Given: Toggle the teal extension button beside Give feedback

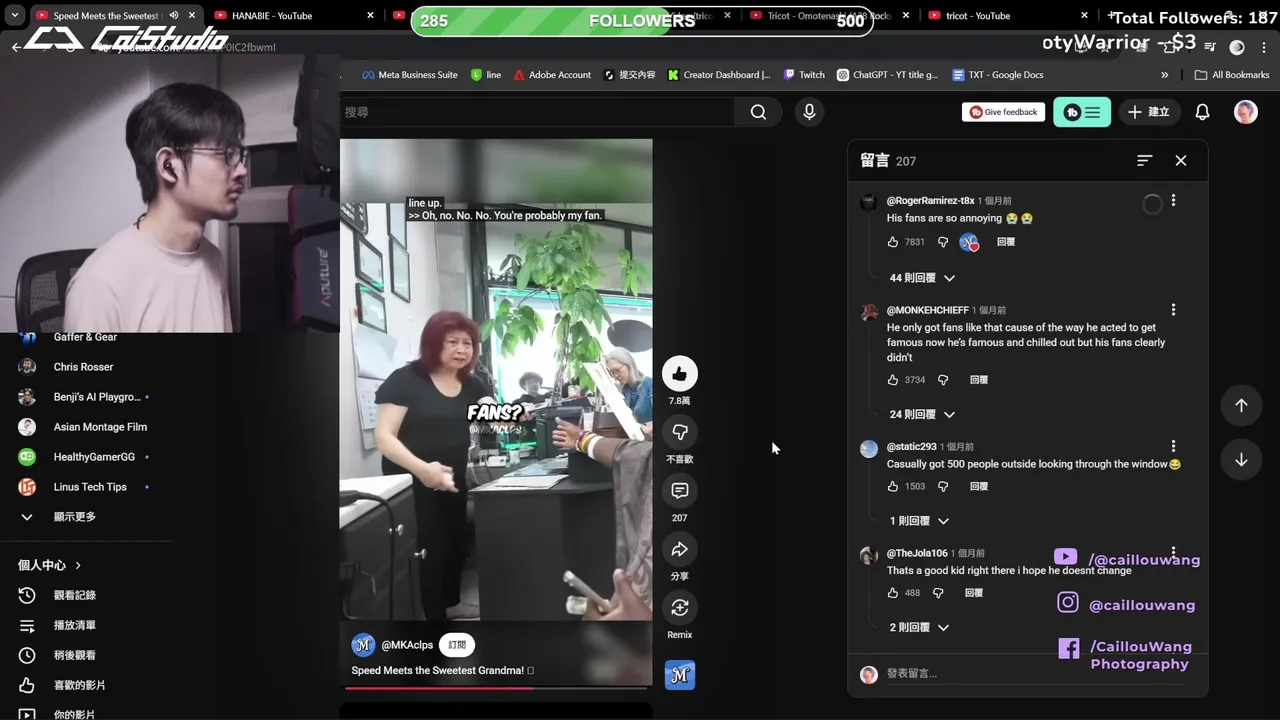Looking at the screenshot, I should [1082, 112].
